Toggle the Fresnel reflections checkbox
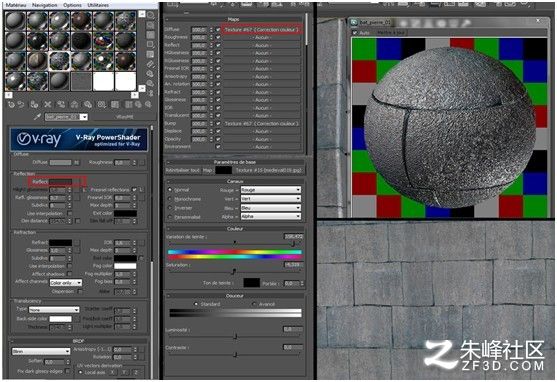 134,190
